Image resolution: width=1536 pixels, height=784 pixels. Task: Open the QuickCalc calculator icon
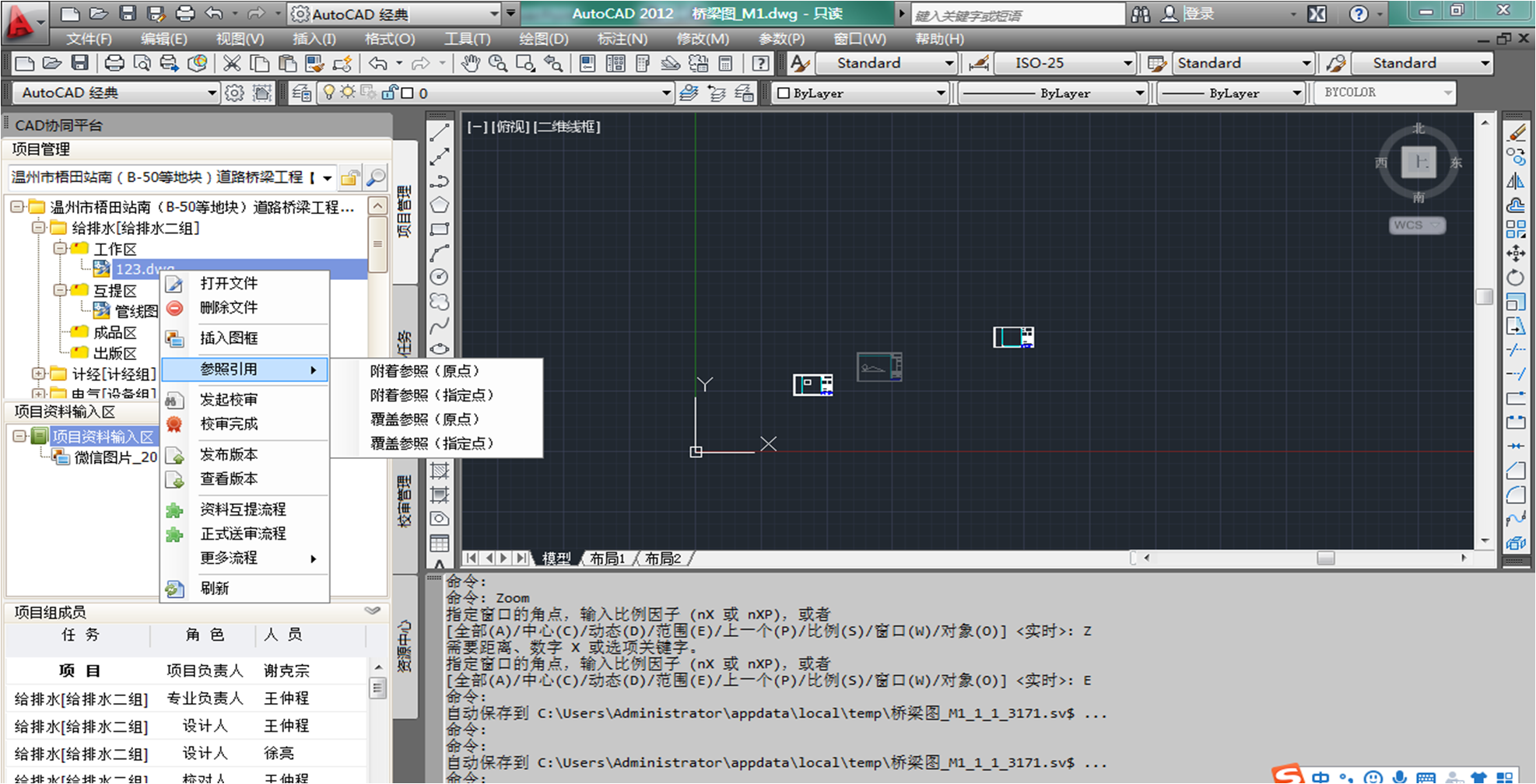(725, 64)
